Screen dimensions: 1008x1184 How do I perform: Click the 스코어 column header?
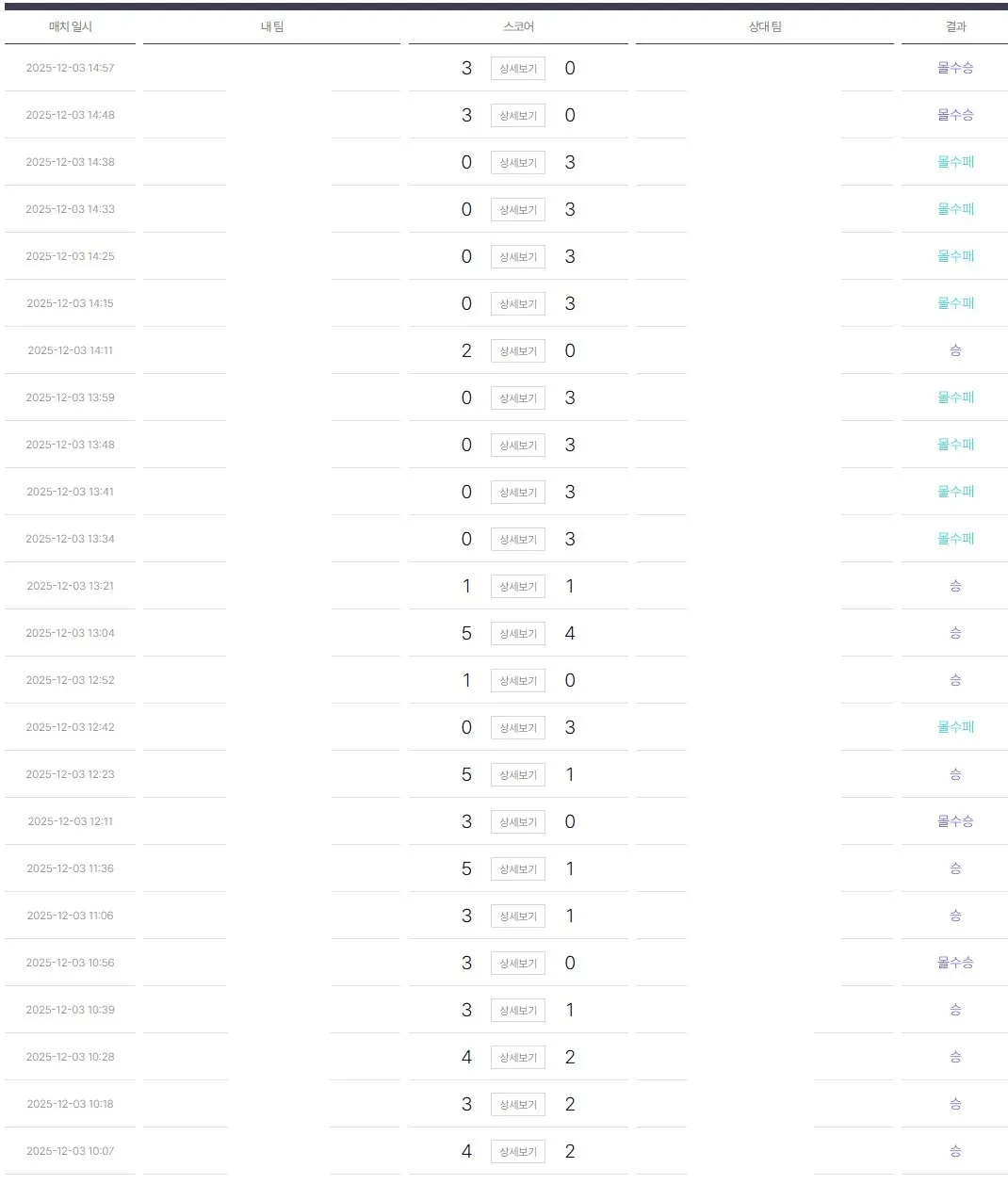[518, 27]
